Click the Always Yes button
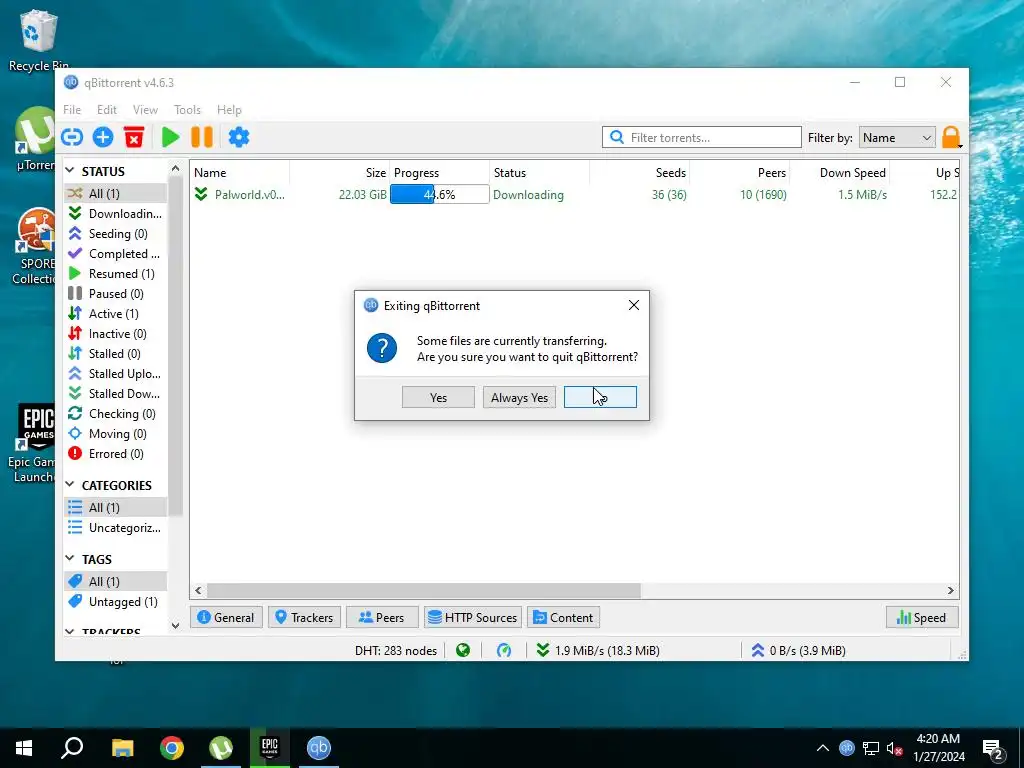This screenshot has width=1024, height=768. (519, 397)
